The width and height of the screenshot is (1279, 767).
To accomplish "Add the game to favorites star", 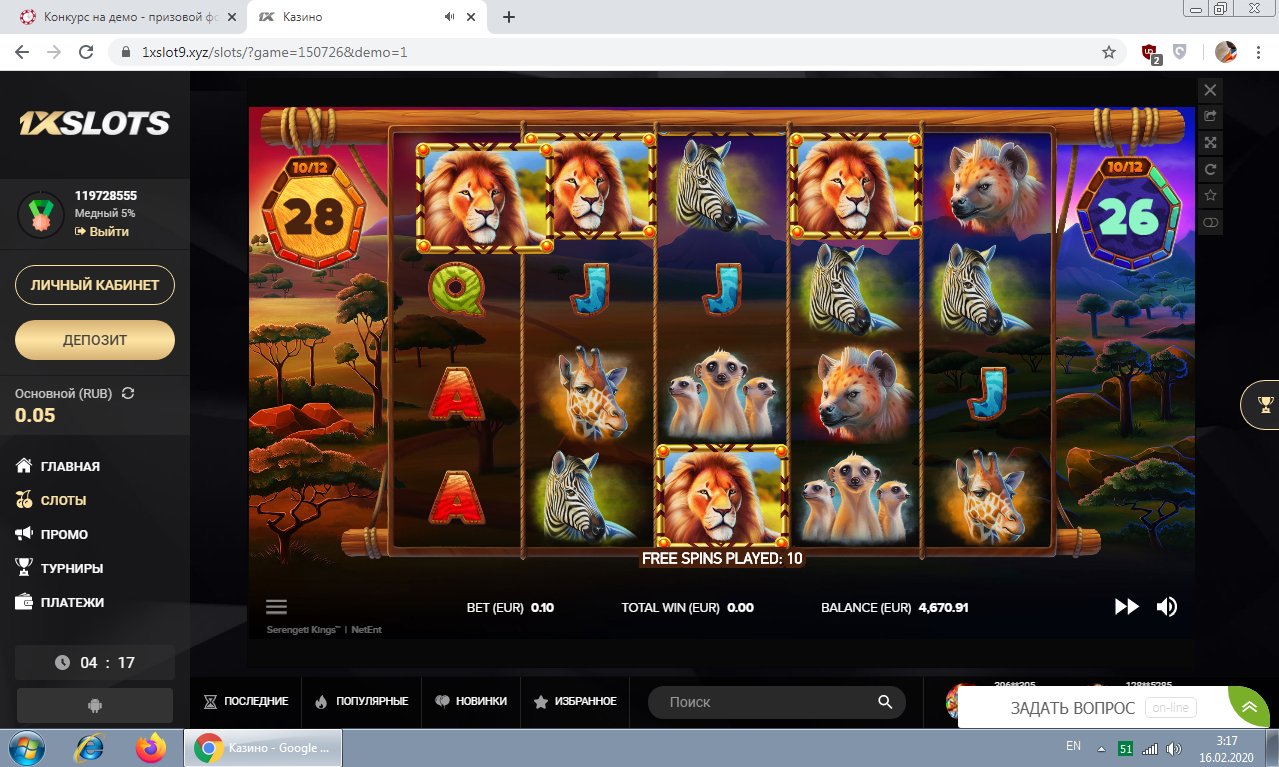I will point(1210,195).
